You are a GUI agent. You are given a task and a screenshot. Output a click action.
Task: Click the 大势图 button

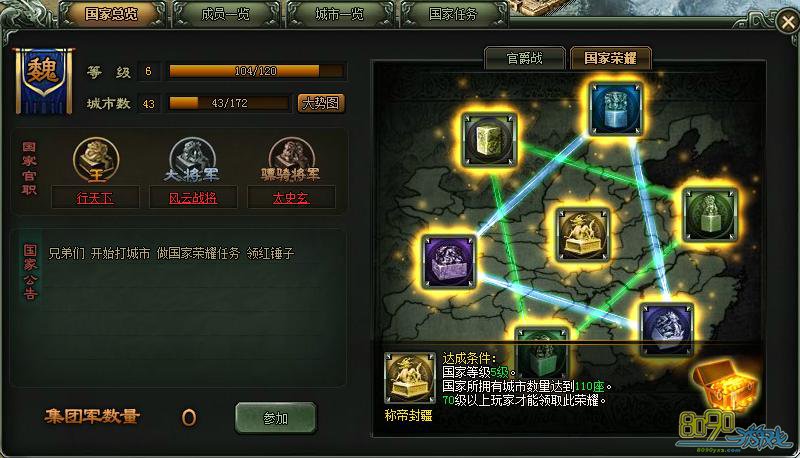[x=321, y=103]
